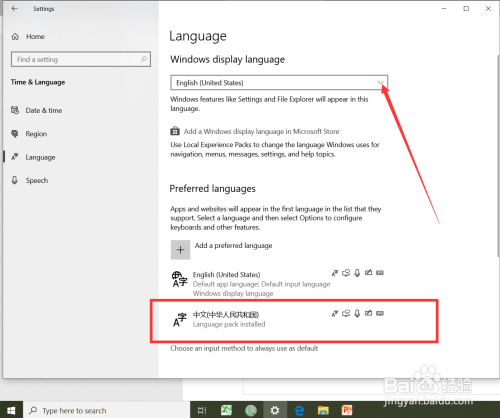Click Add a preferred language label
This screenshot has height=418, width=500.
point(233,246)
